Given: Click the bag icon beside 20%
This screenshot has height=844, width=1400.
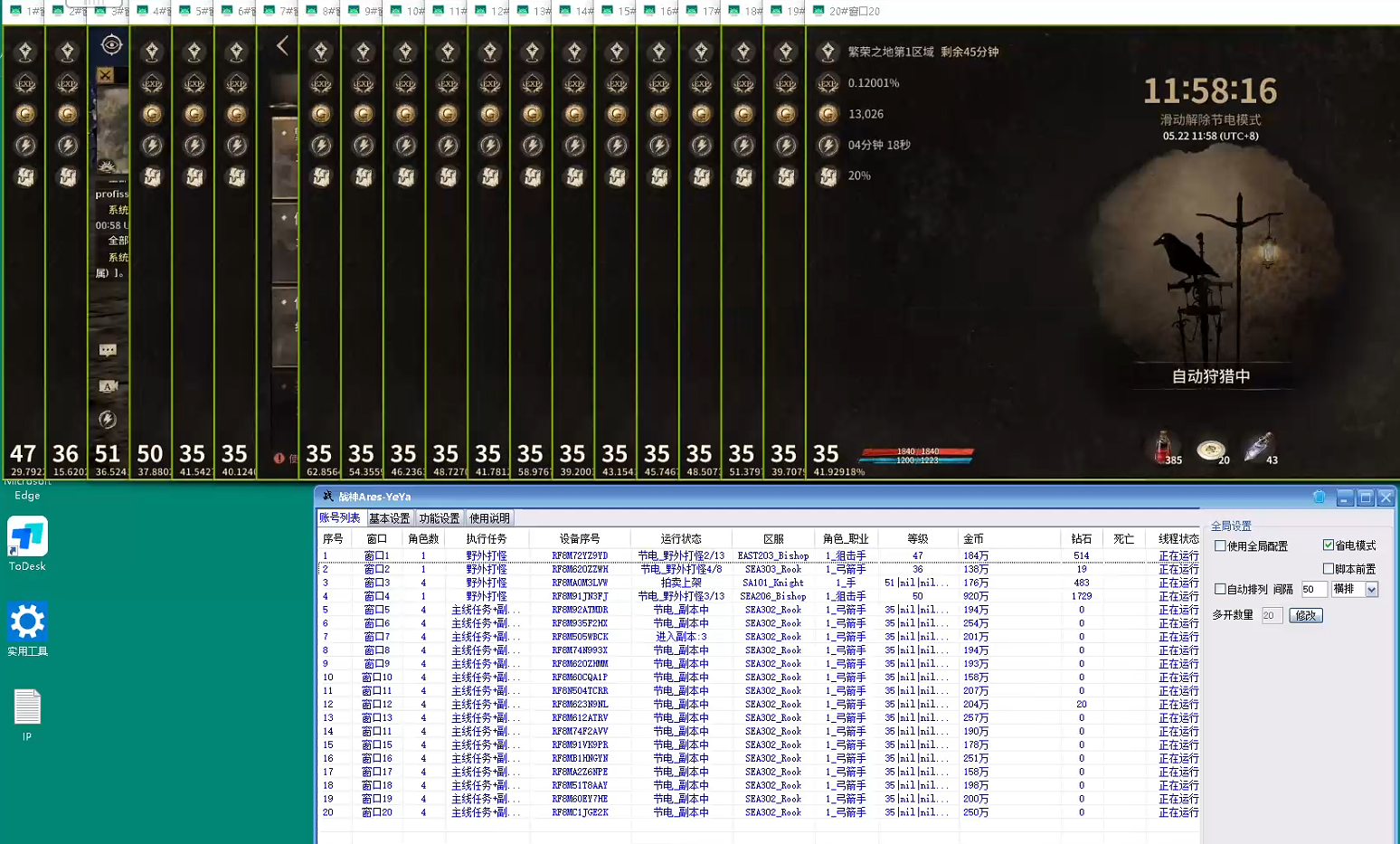Looking at the screenshot, I should tap(828, 176).
